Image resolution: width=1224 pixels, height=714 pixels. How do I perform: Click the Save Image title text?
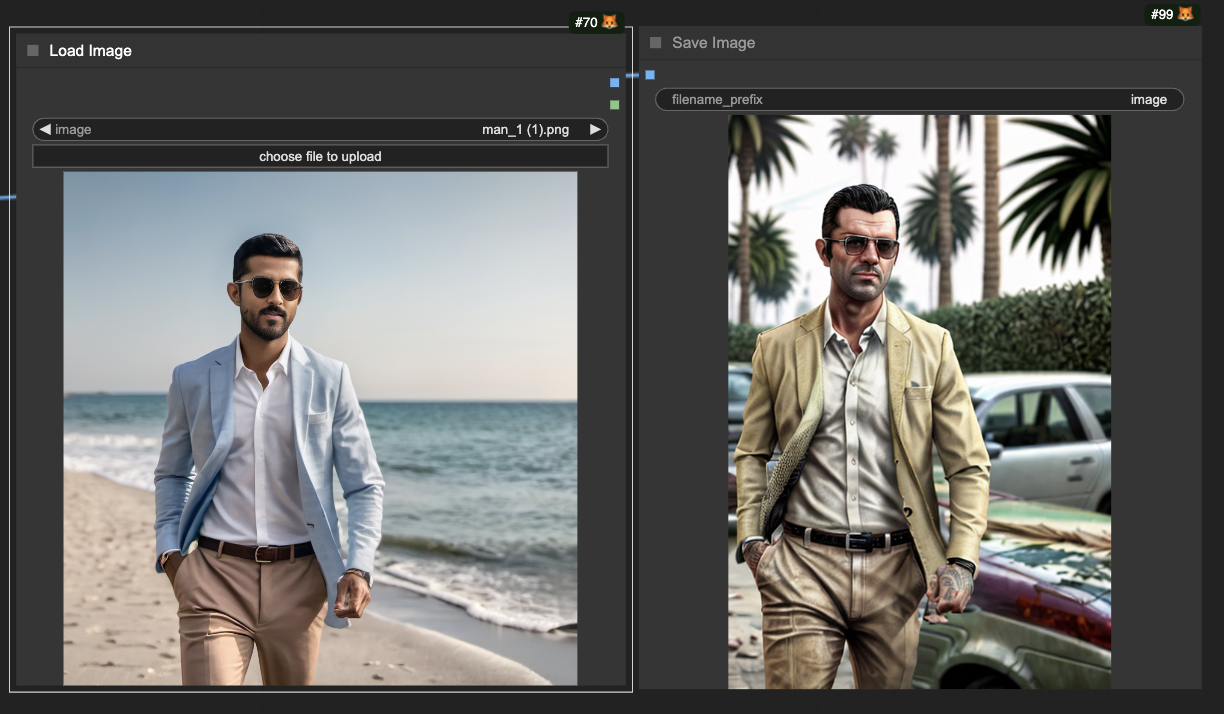[x=713, y=43]
